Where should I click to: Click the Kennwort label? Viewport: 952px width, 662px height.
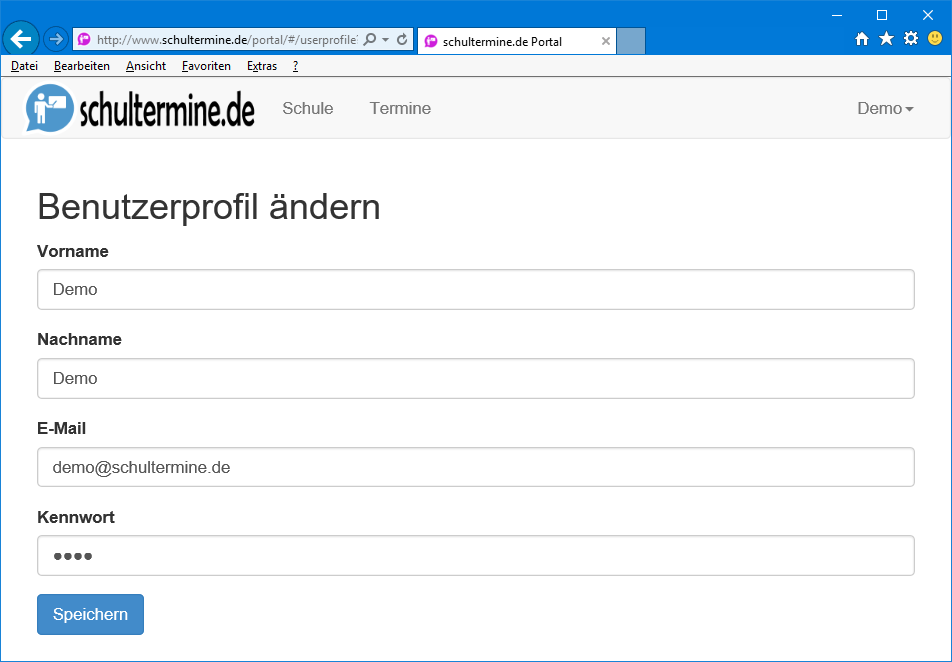pos(76,517)
